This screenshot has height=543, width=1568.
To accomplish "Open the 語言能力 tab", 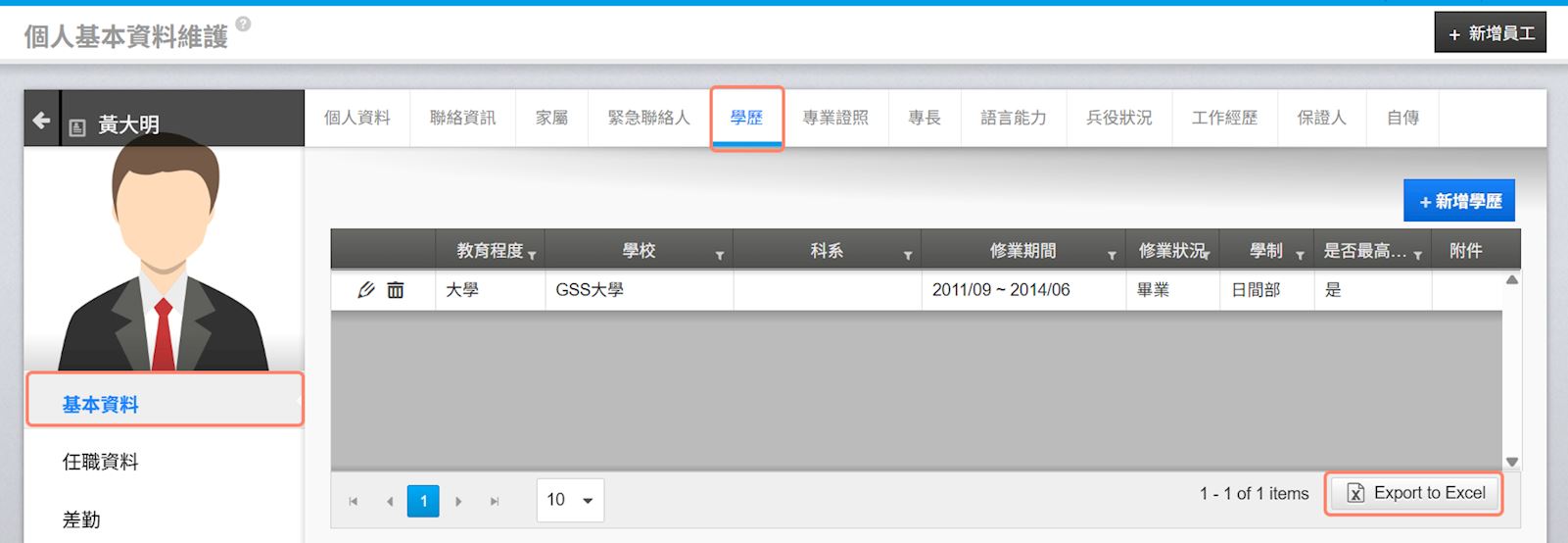I will pos(1013,118).
